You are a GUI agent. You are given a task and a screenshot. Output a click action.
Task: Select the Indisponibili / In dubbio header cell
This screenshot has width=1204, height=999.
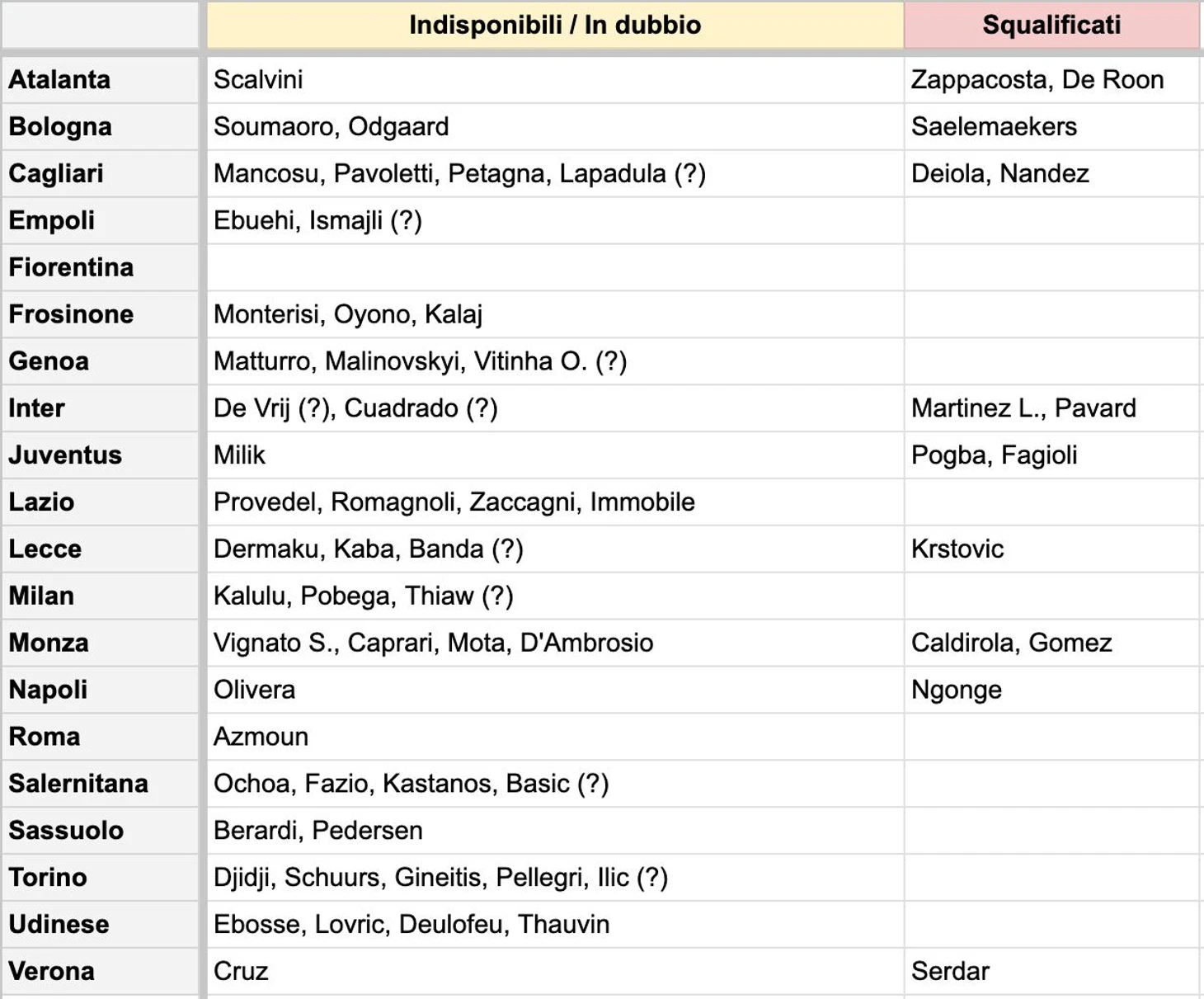[x=555, y=25]
